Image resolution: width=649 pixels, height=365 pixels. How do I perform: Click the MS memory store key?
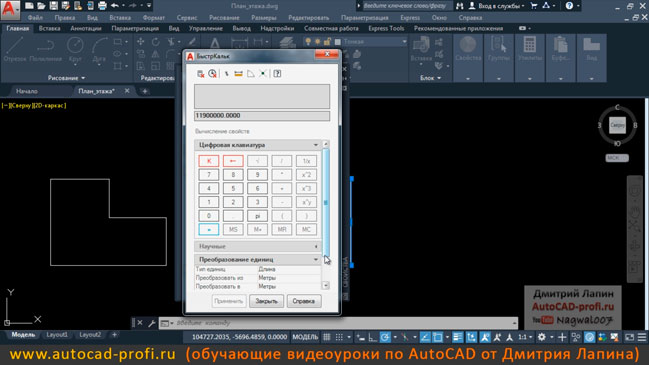tap(233, 229)
